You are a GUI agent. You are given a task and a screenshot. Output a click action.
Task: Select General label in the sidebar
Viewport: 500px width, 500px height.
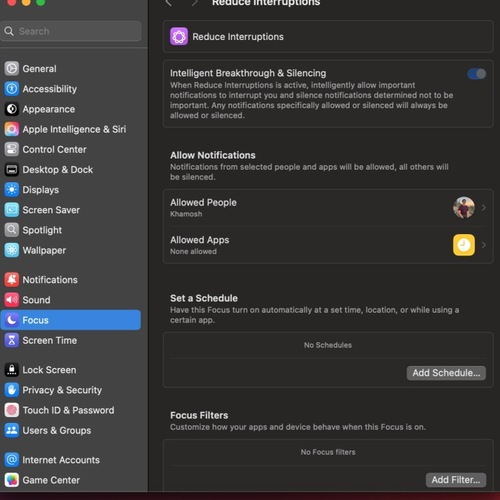[x=39, y=69]
